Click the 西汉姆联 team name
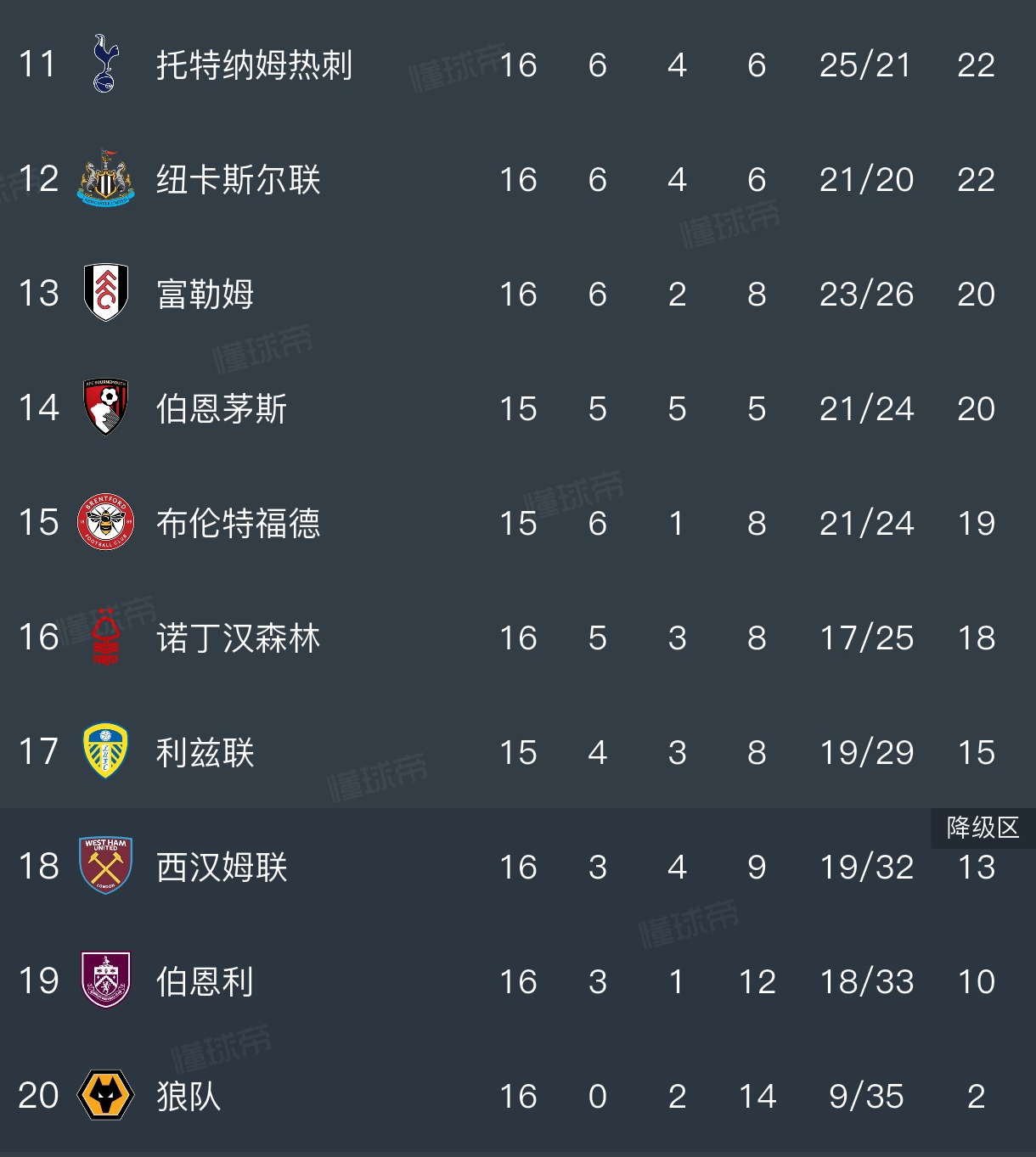The height and width of the screenshot is (1157, 1036). tap(222, 868)
